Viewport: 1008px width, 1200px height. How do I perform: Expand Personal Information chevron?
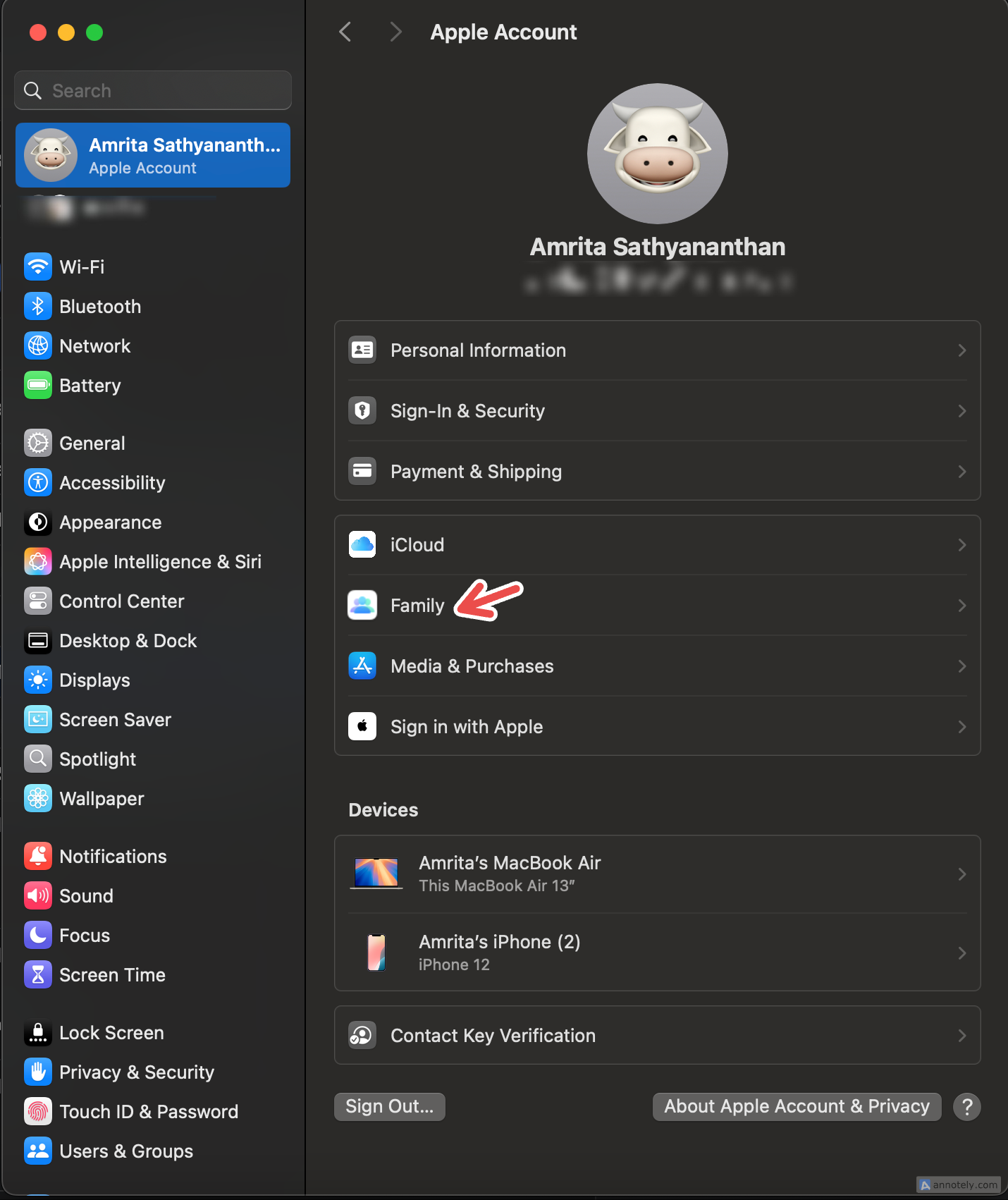click(961, 350)
